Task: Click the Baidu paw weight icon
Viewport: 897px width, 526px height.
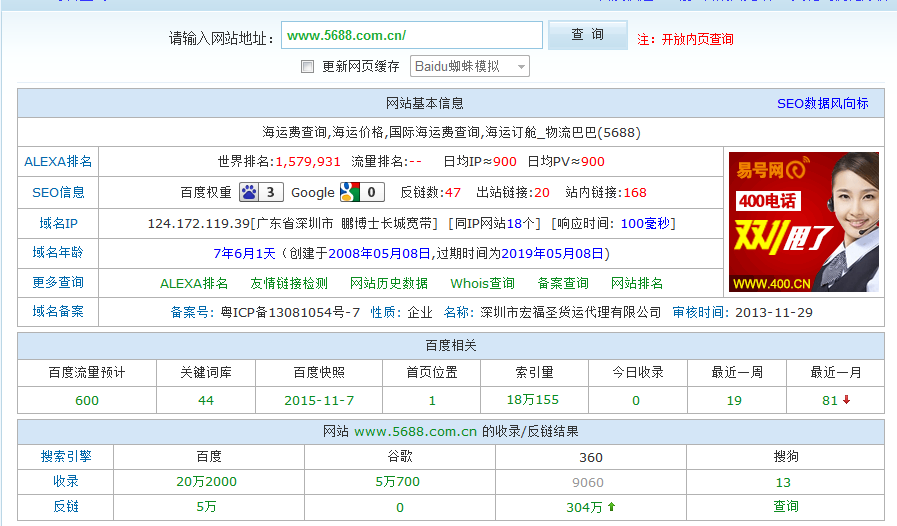Action: tap(249, 192)
